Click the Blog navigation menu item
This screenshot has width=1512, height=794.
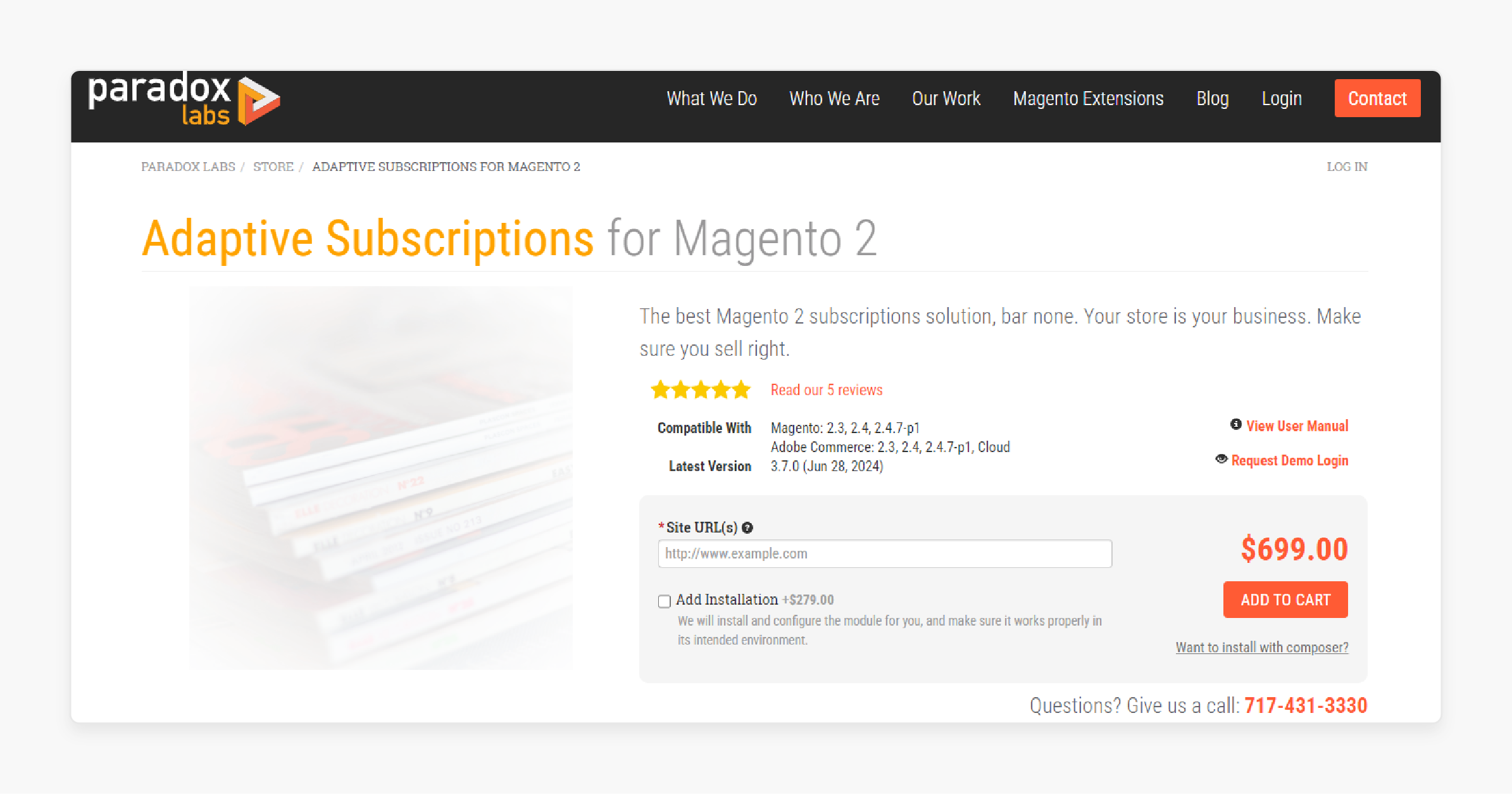click(1213, 98)
